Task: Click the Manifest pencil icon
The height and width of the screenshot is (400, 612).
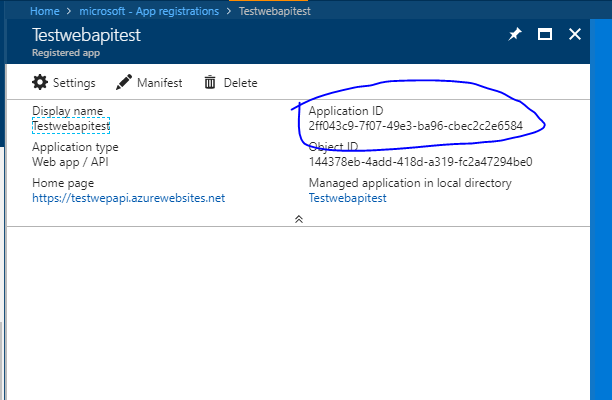Action: click(124, 83)
